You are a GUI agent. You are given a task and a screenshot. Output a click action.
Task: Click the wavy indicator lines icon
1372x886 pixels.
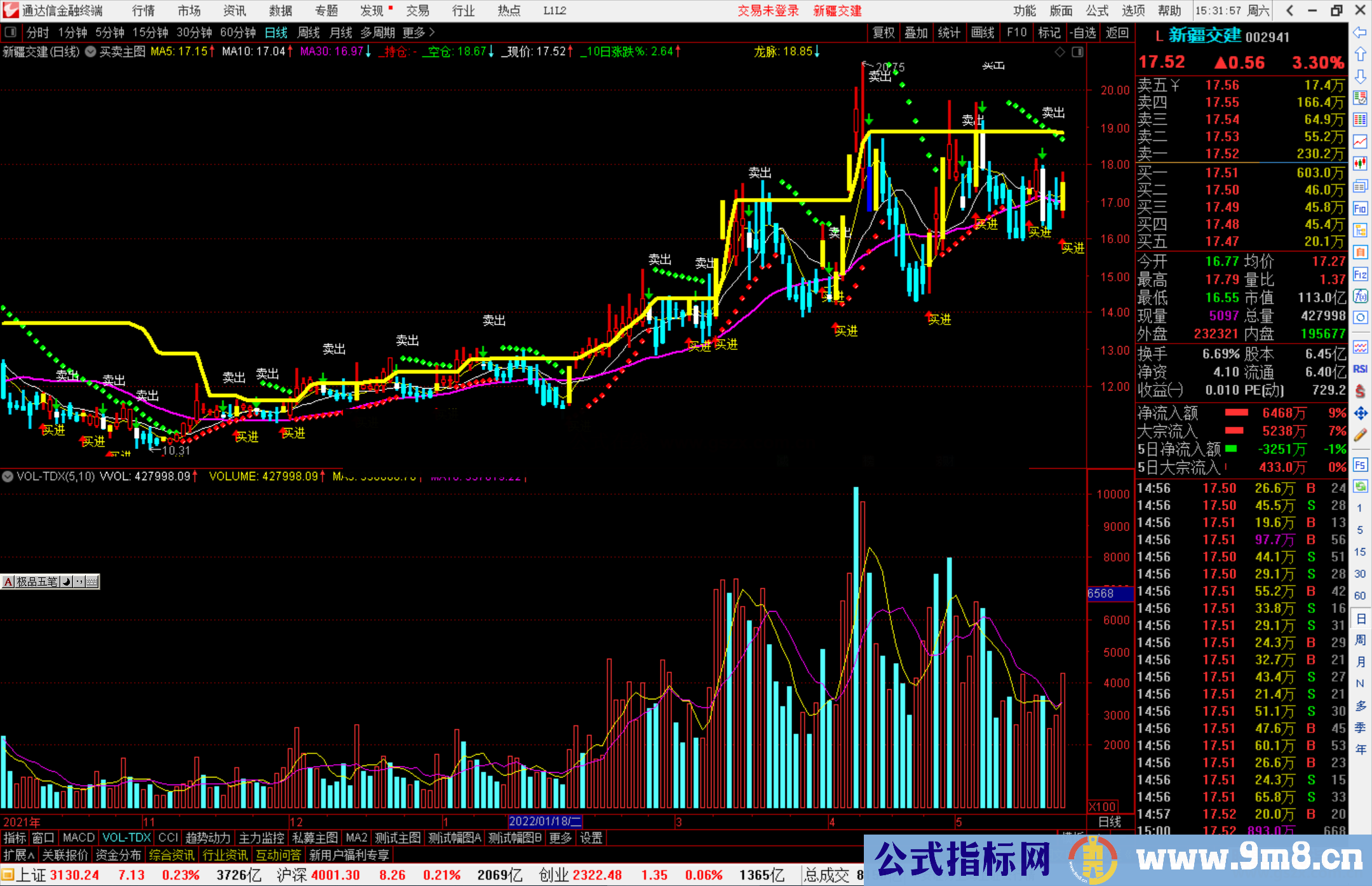(x=1360, y=347)
